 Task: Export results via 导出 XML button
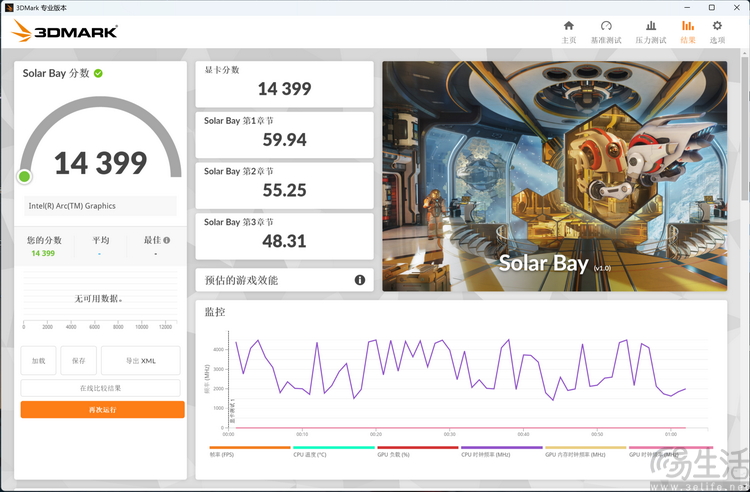pyautogui.click(x=141, y=361)
